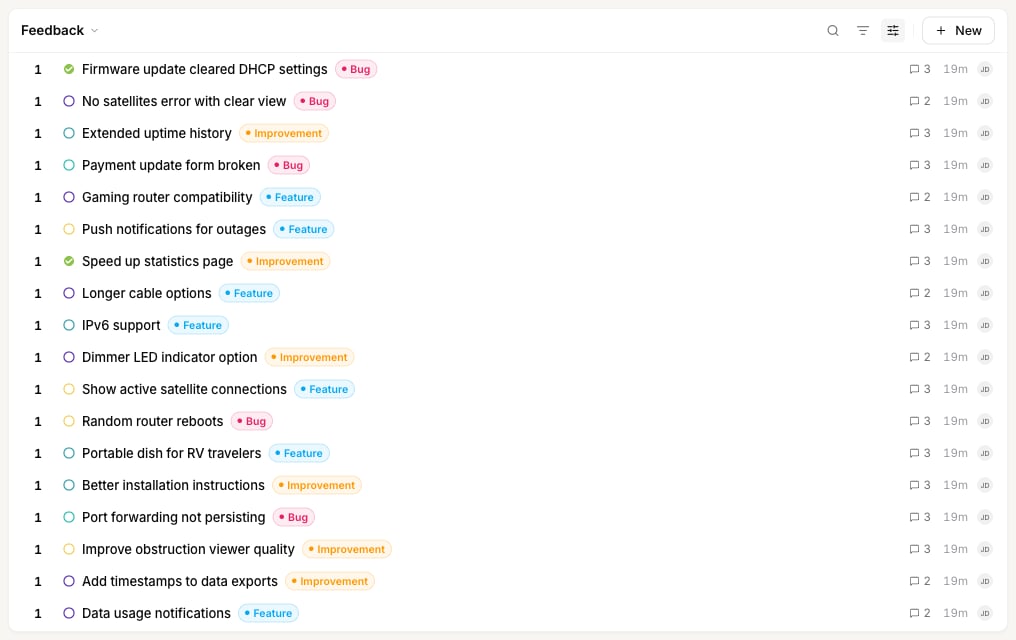
Task: Open the filter icon in header
Action: (862, 30)
